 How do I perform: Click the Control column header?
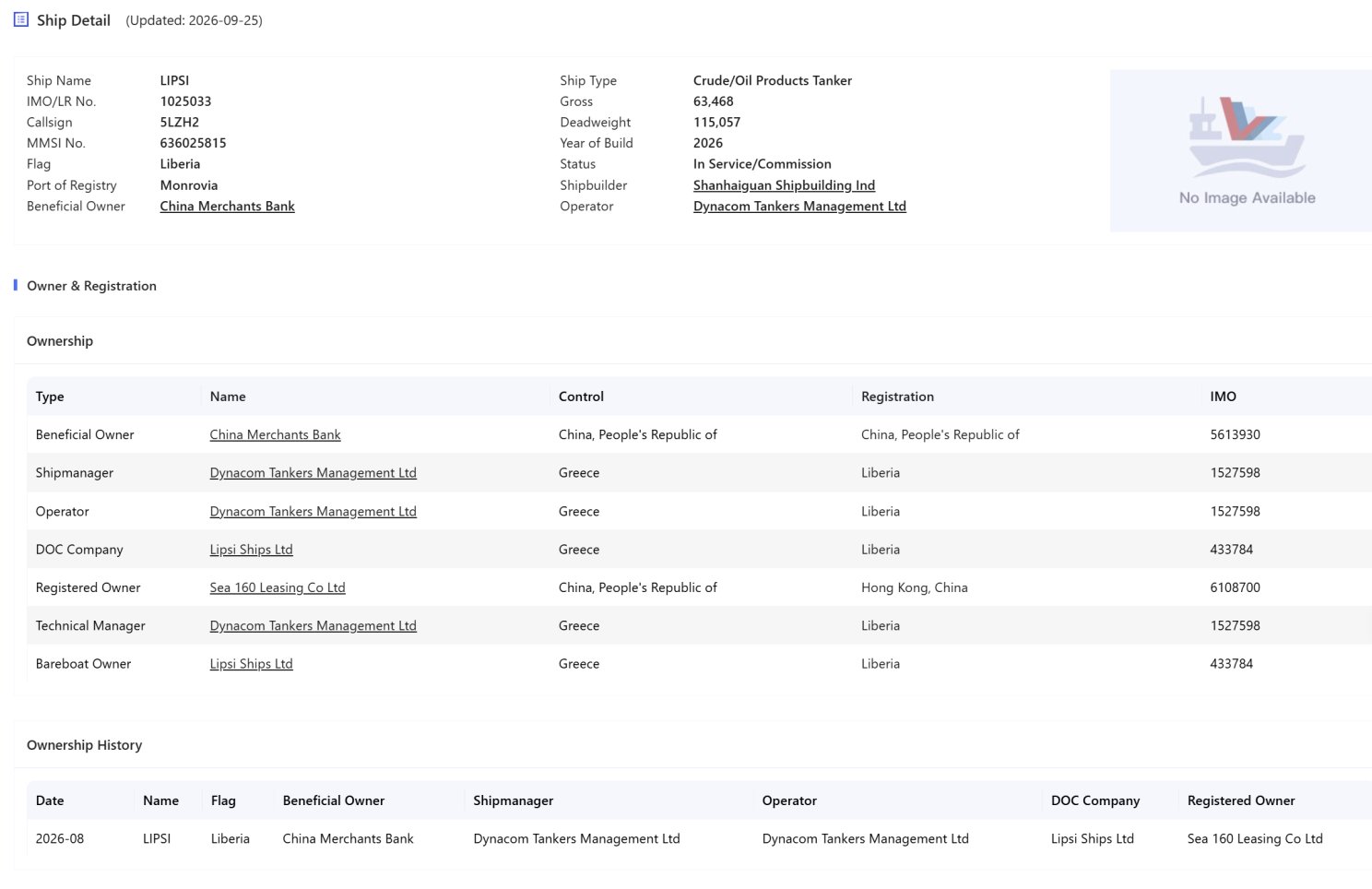tap(581, 397)
